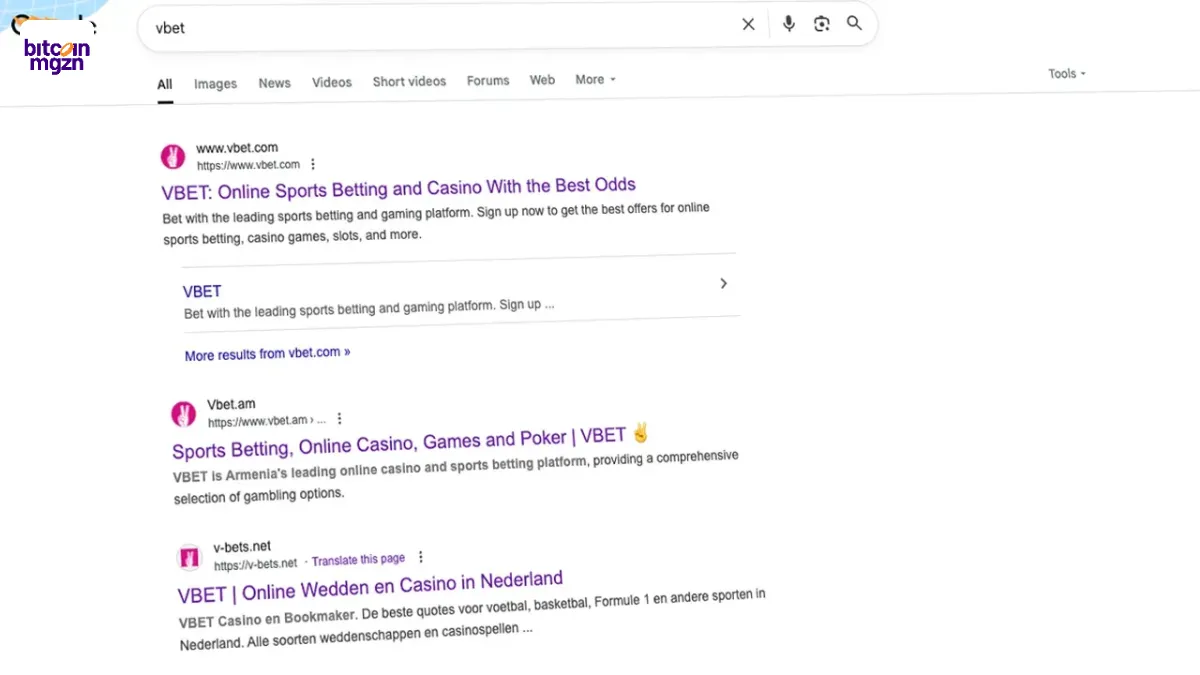Switch to the Images tab
This screenshot has width=1200, height=675.
coord(215,84)
